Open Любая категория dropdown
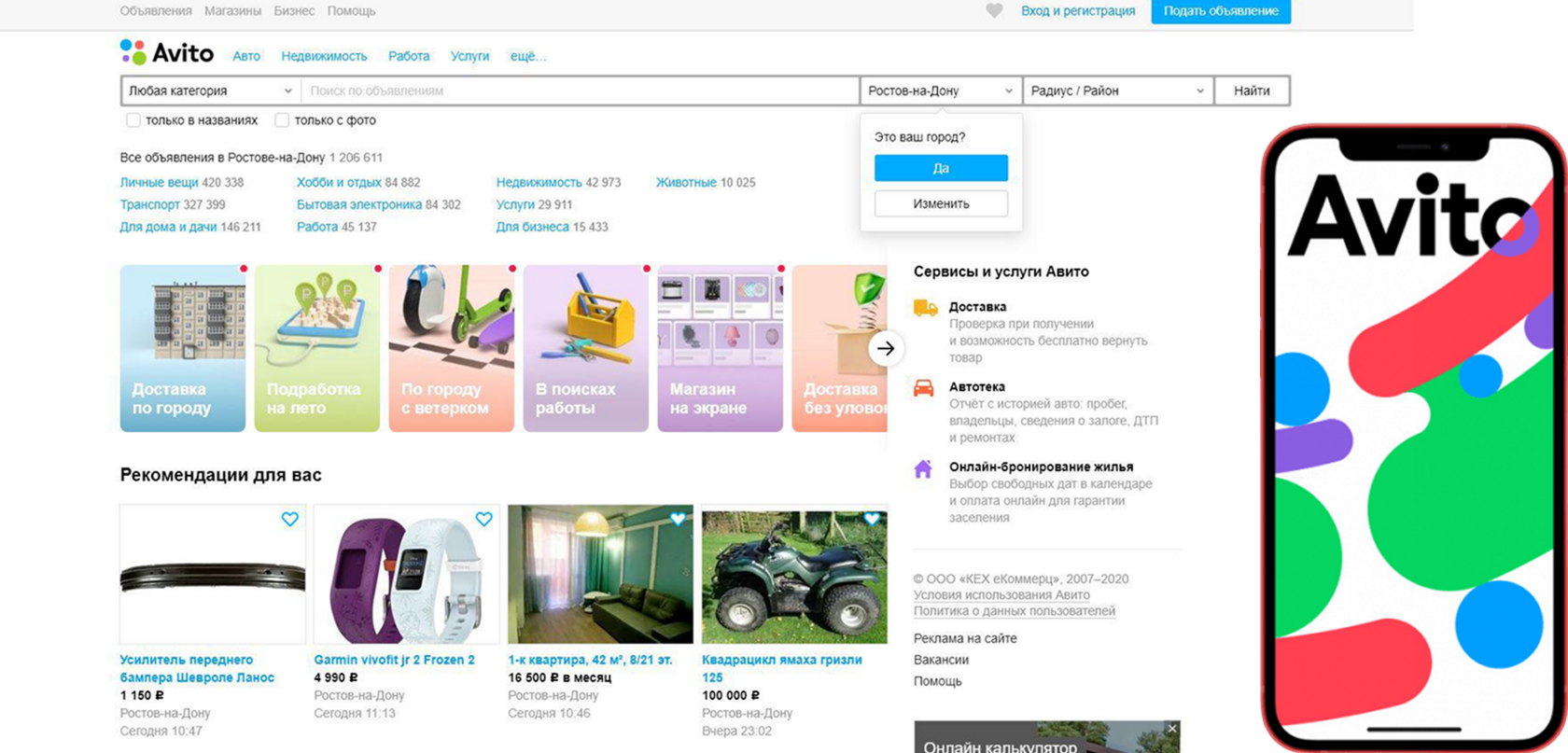Screen dimensions: 1568x753 click(211, 91)
